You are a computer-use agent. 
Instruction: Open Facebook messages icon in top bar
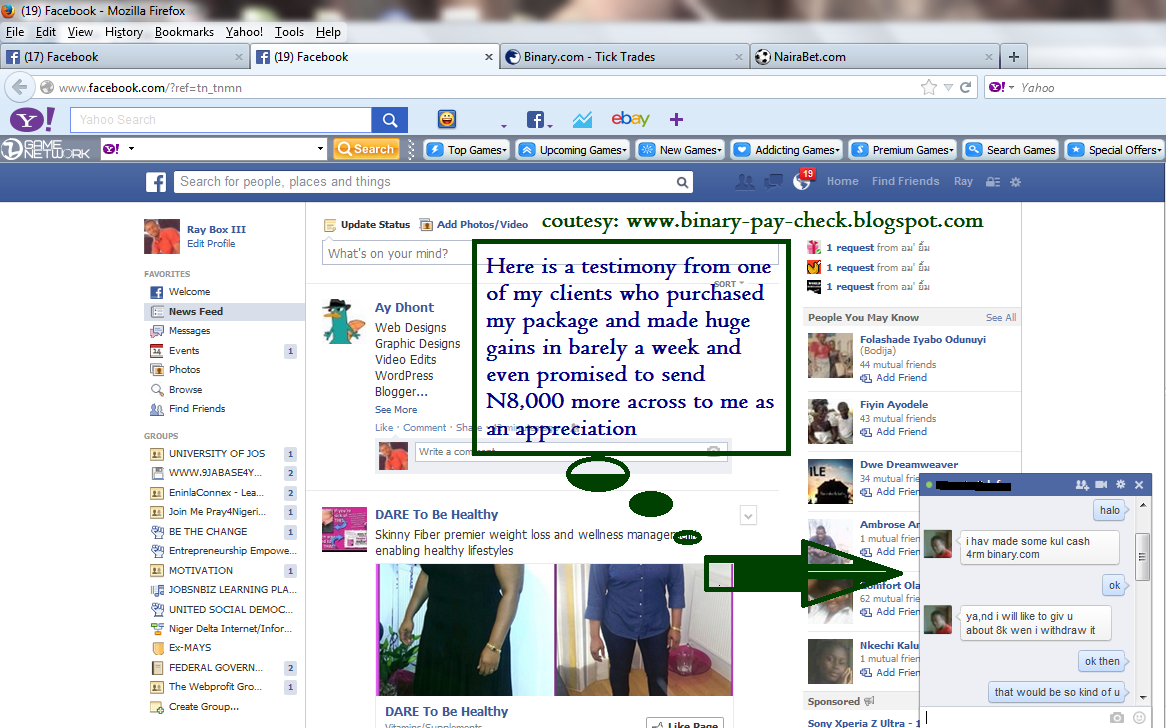pos(773,181)
